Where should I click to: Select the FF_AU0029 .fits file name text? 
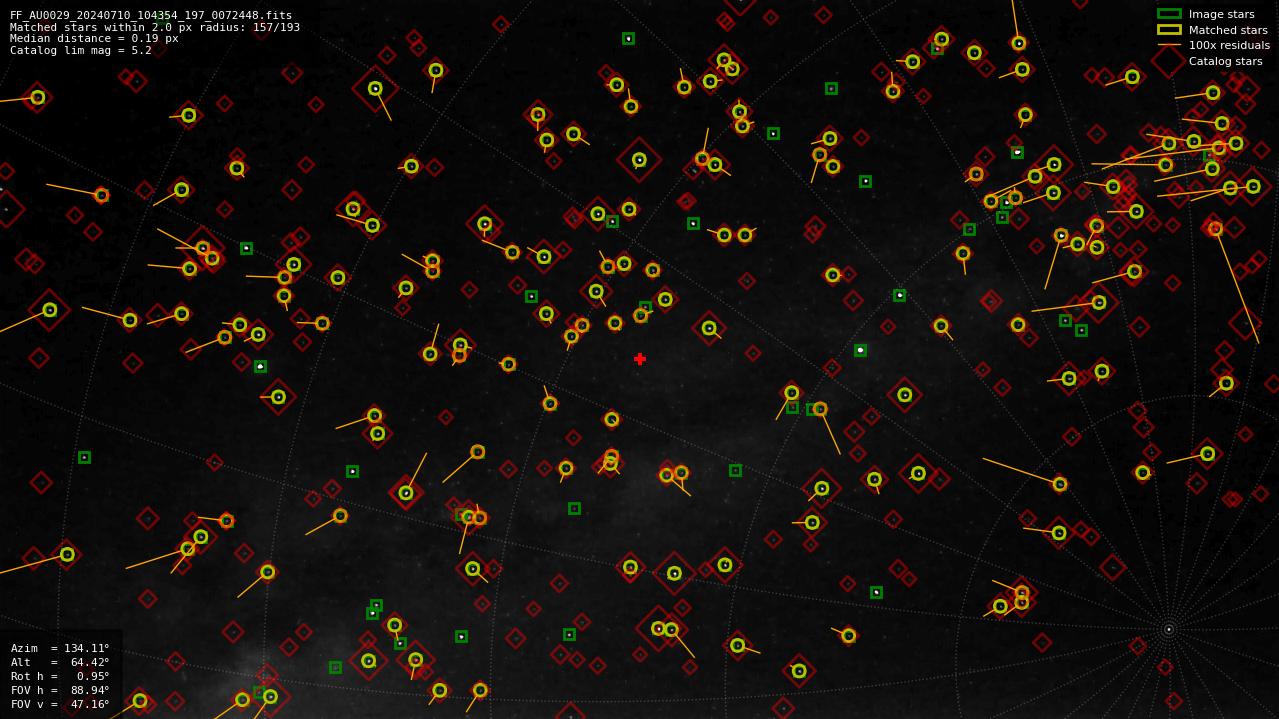click(x=151, y=15)
